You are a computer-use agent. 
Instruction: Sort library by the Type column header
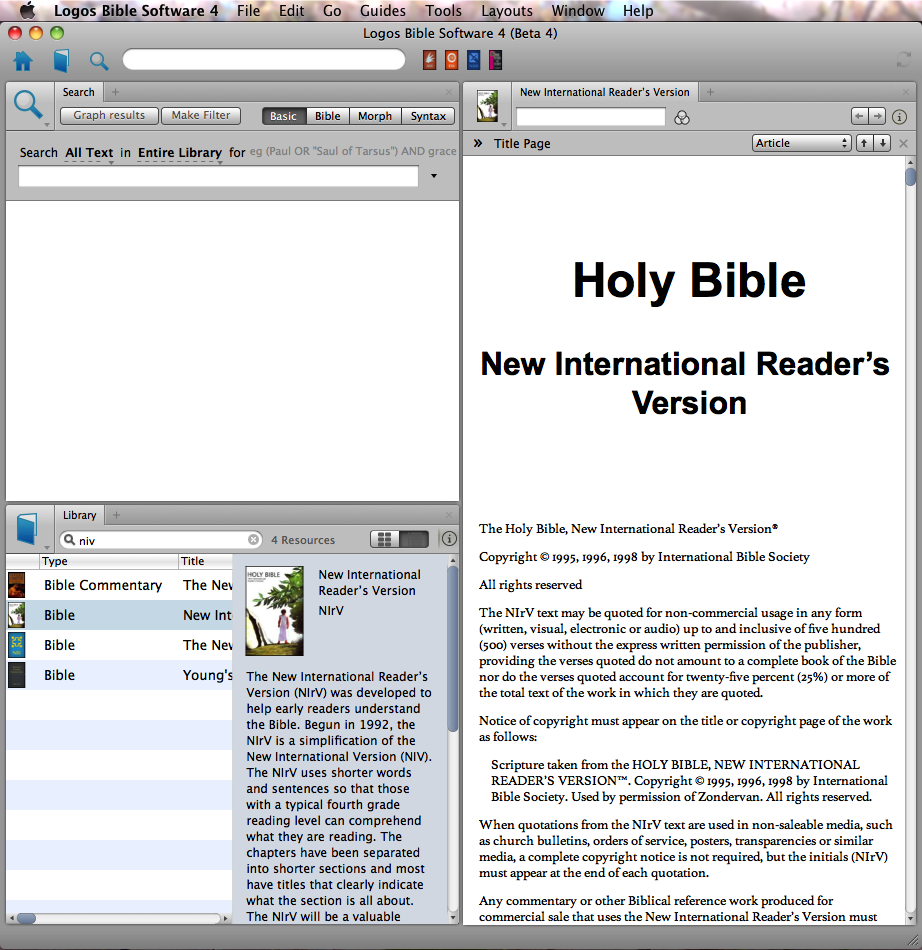point(109,561)
